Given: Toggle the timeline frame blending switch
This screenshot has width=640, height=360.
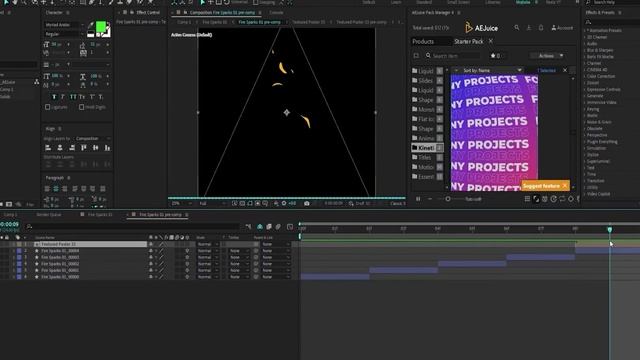Looking at the screenshot, I should (269, 227).
